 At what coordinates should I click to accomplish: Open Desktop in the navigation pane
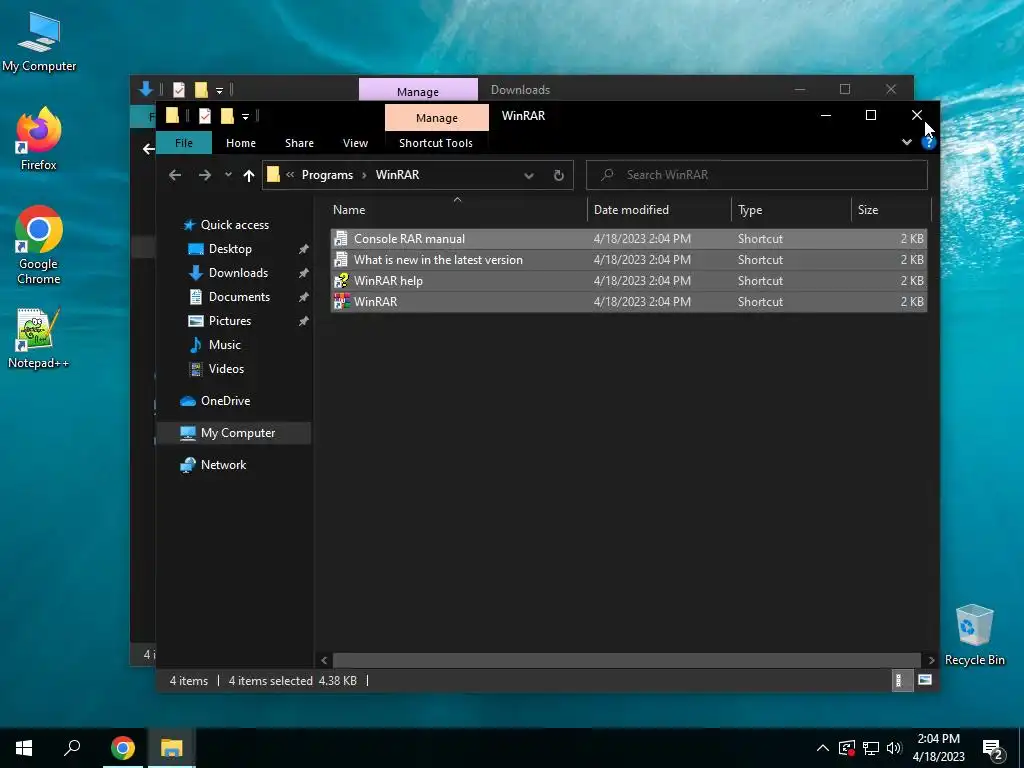(x=230, y=249)
